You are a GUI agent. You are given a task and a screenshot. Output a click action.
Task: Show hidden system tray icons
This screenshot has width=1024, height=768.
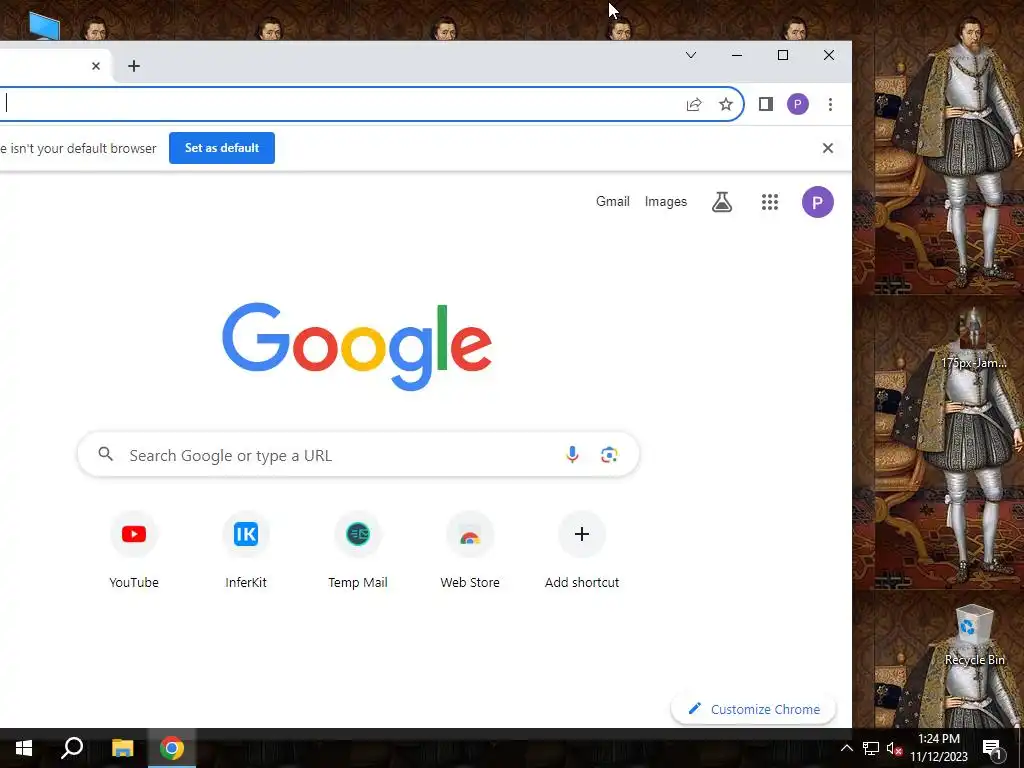click(846, 748)
